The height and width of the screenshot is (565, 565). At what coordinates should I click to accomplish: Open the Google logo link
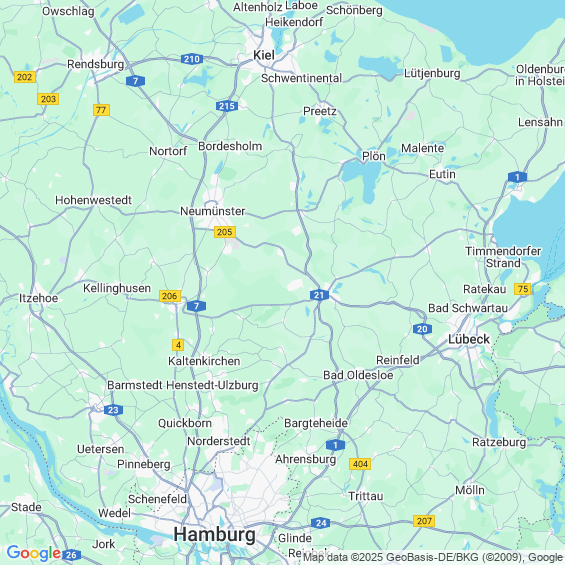coord(34,553)
